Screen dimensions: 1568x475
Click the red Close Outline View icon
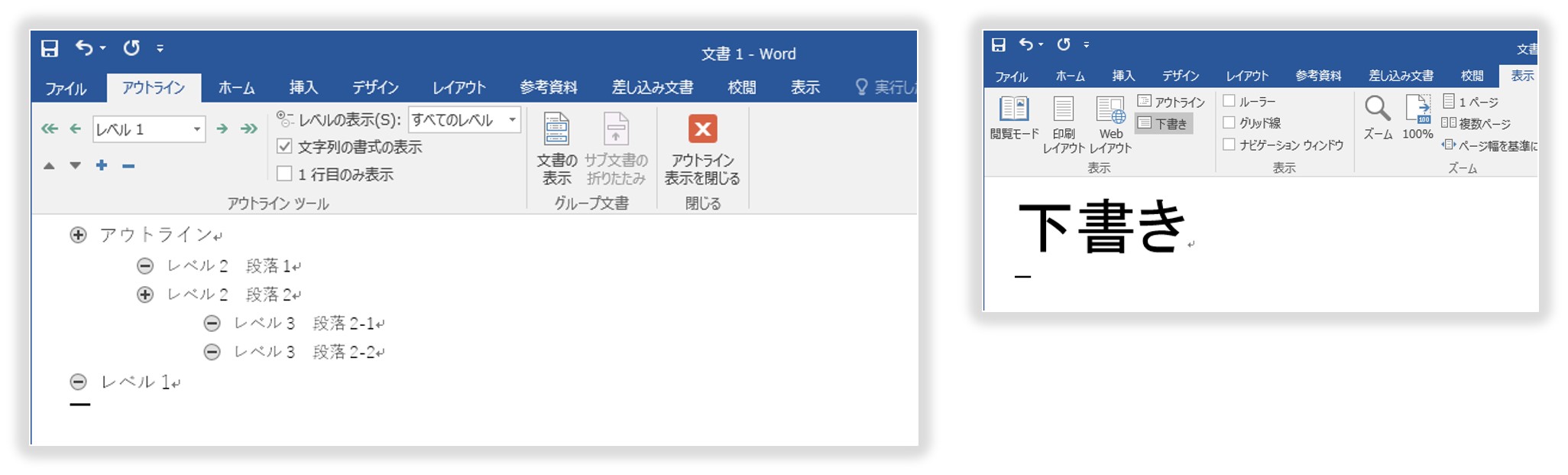(702, 129)
